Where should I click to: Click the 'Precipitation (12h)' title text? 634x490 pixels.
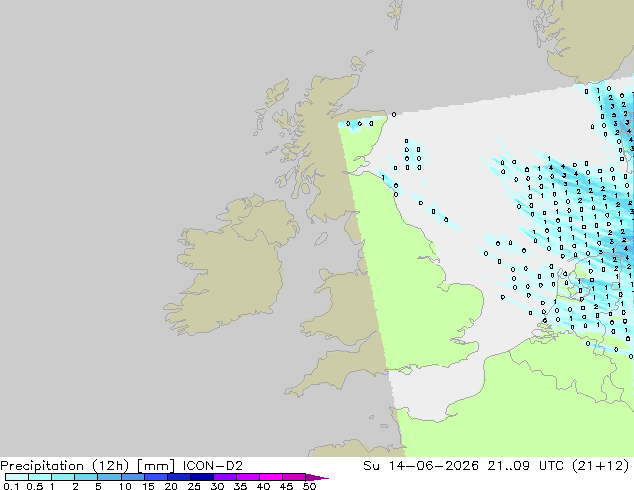(x=65, y=466)
